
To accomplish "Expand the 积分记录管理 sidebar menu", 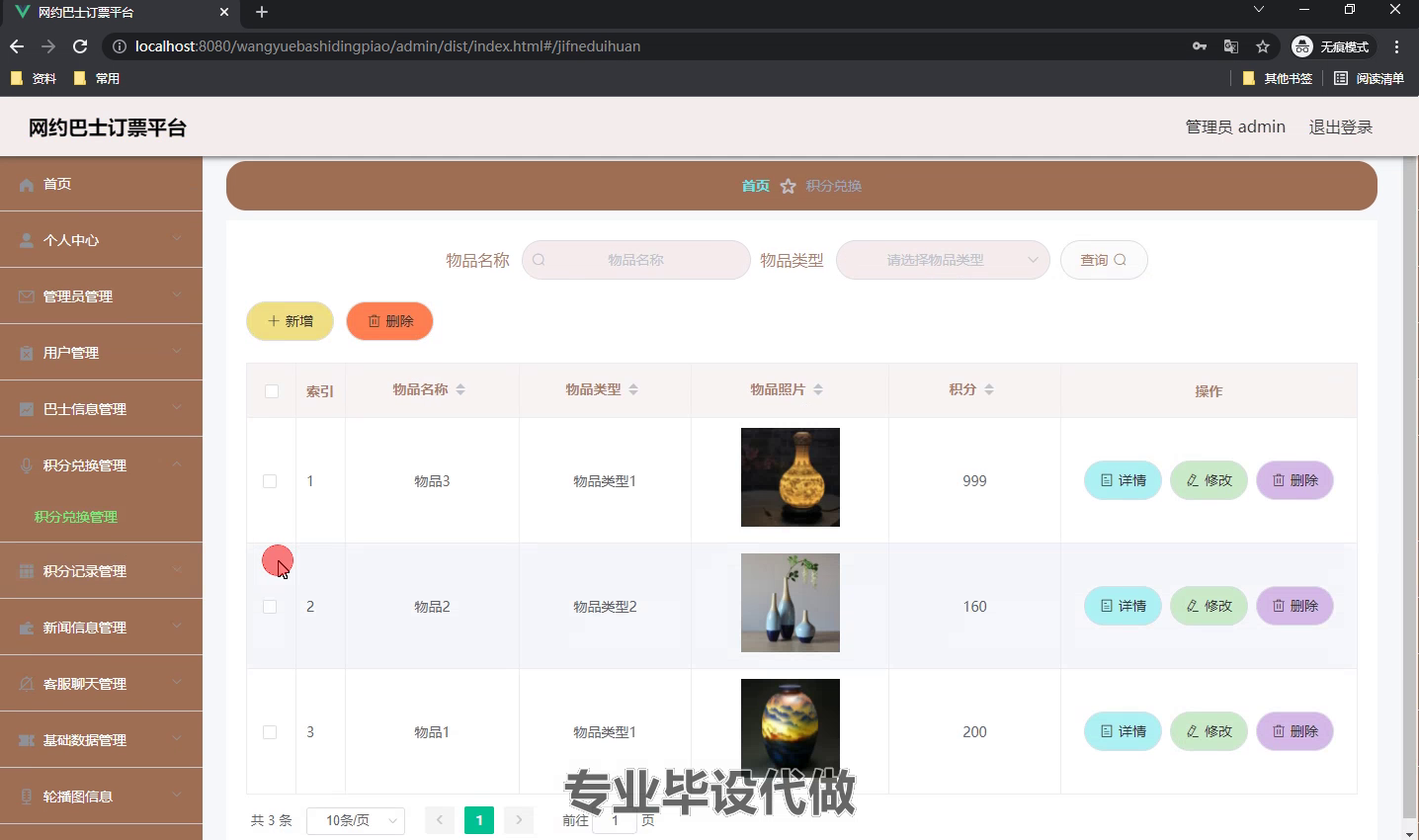I will 101,571.
